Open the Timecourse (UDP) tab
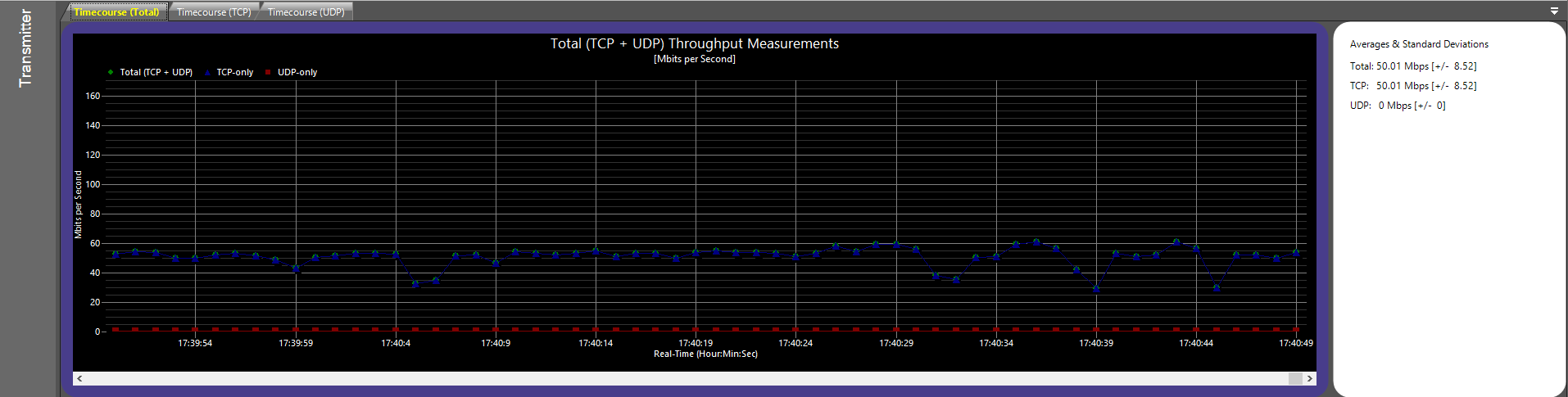 point(306,11)
